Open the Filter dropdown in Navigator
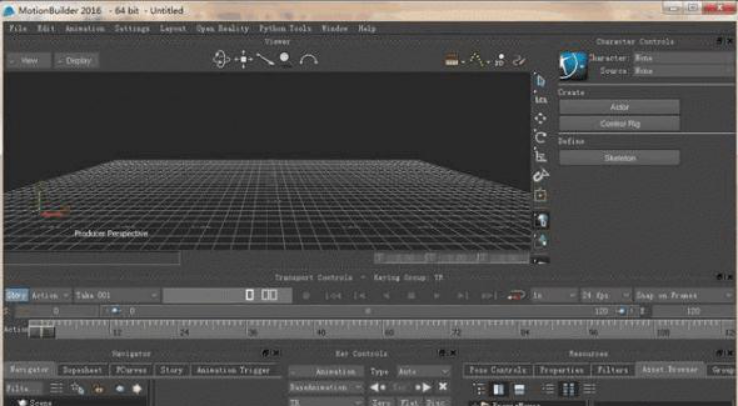This screenshot has width=738, height=406. pyautogui.click(x=24, y=388)
